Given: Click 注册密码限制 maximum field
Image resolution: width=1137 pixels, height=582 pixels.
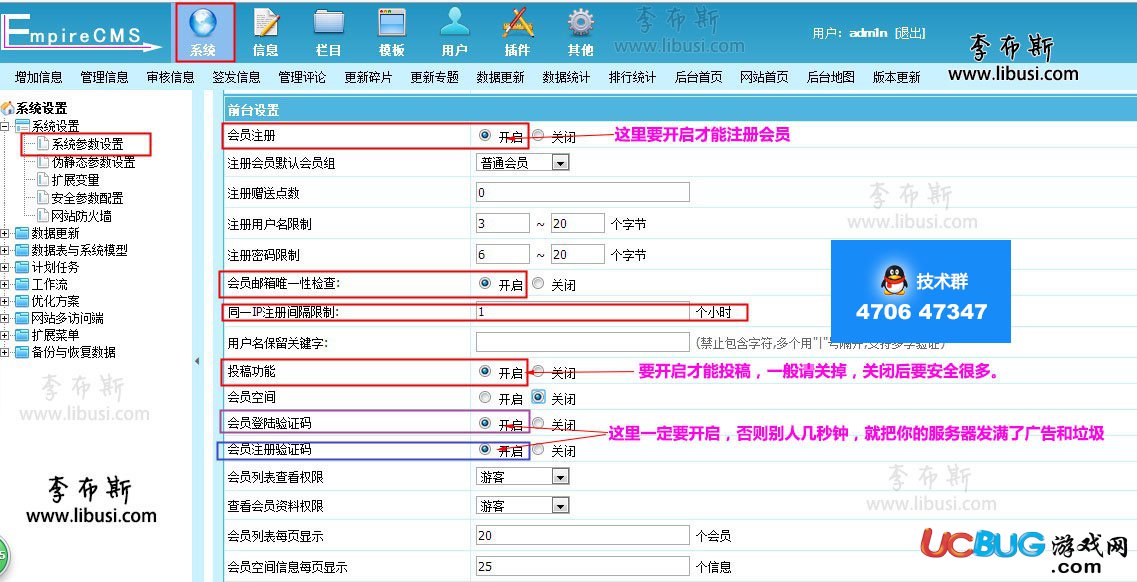Looking at the screenshot, I should pyautogui.click(x=577, y=254).
